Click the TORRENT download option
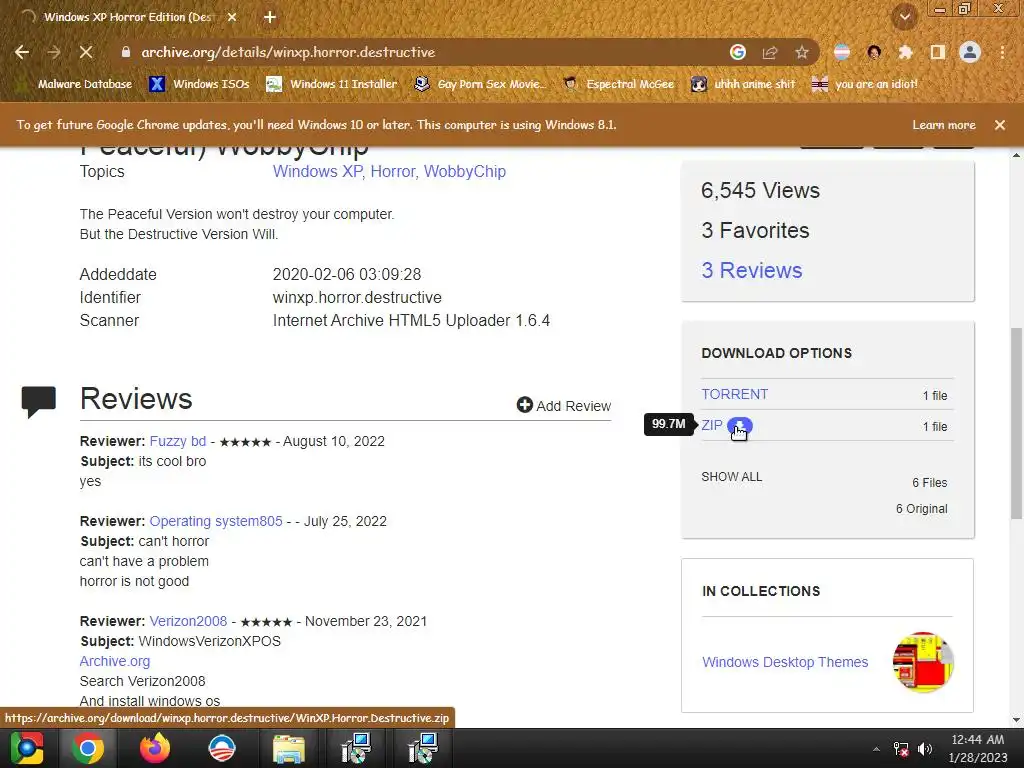Image resolution: width=1024 pixels, height=768 pixels. click(x=735, y=394)
